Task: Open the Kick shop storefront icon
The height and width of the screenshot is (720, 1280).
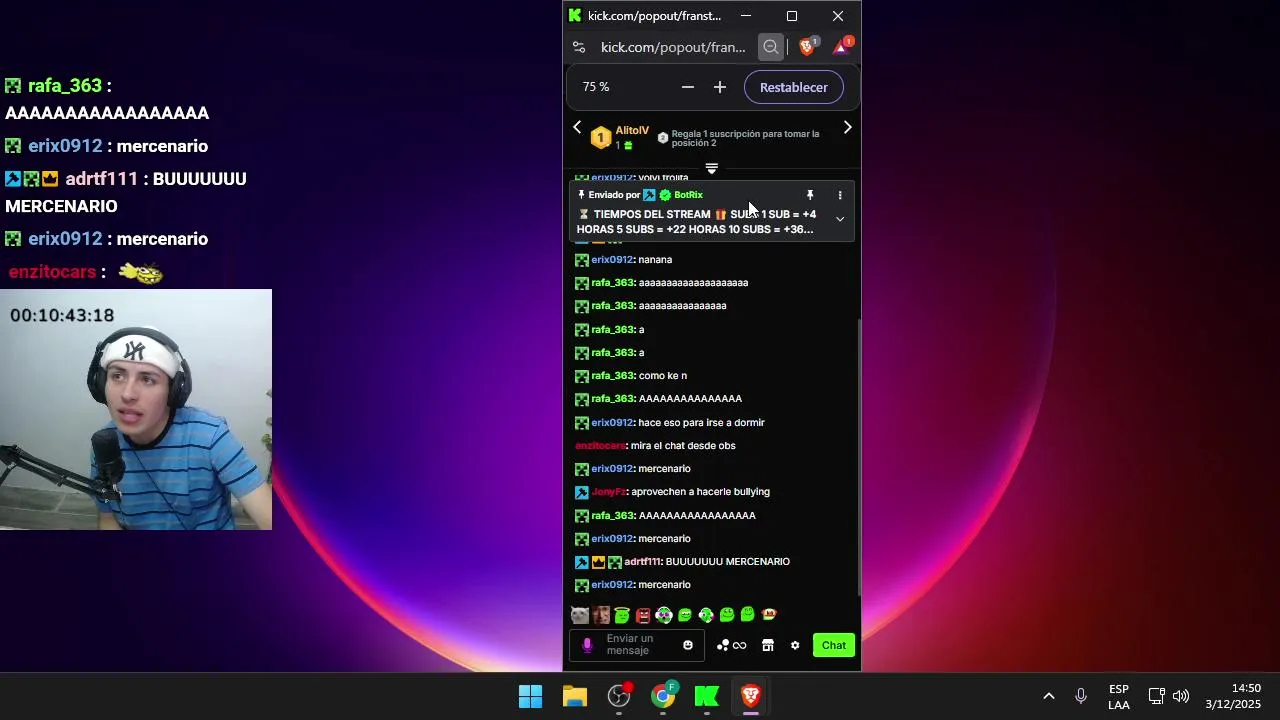Action: [x=768, y=645]
